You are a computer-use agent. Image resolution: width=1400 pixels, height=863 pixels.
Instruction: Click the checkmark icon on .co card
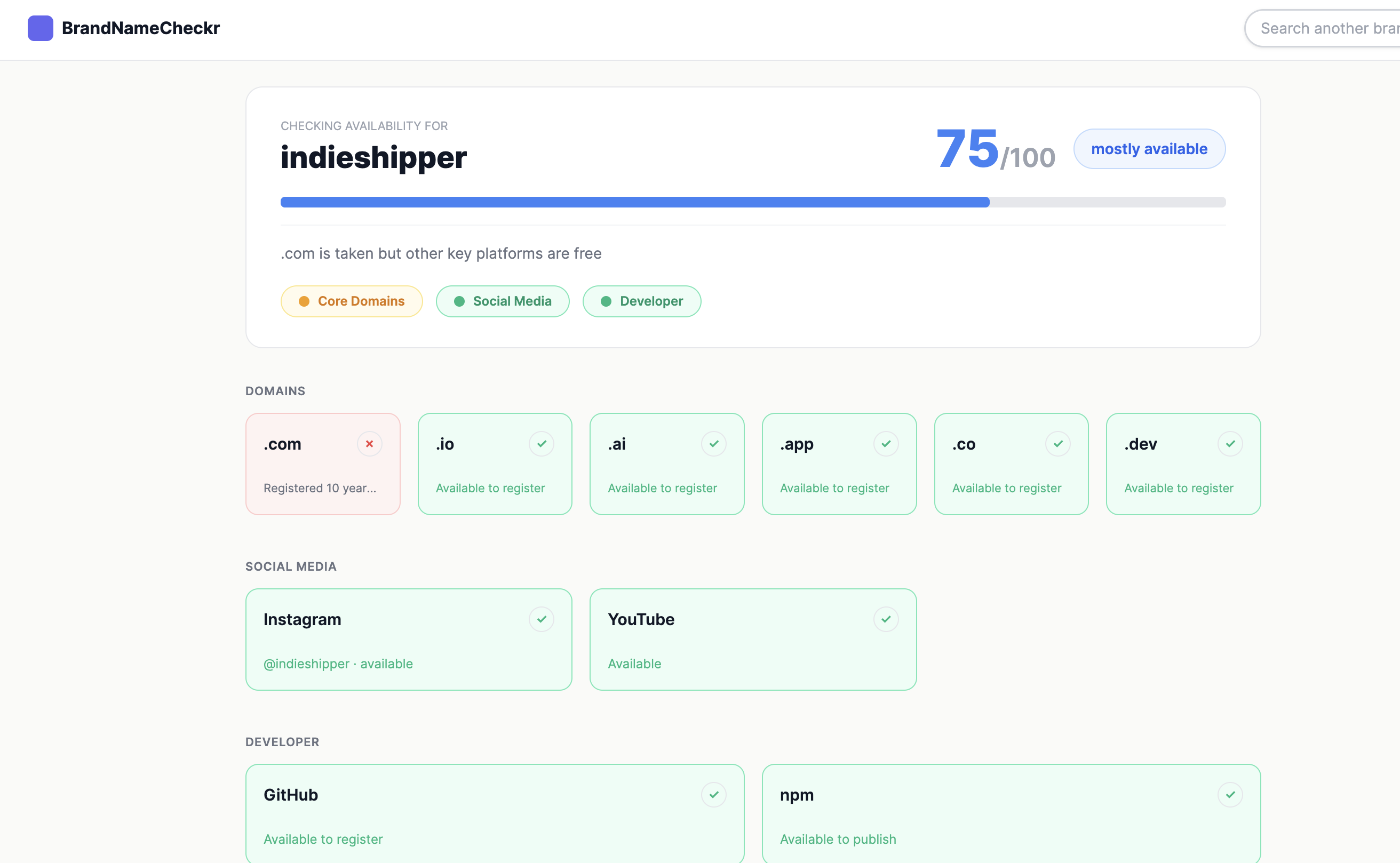[x=1058, y=443]
